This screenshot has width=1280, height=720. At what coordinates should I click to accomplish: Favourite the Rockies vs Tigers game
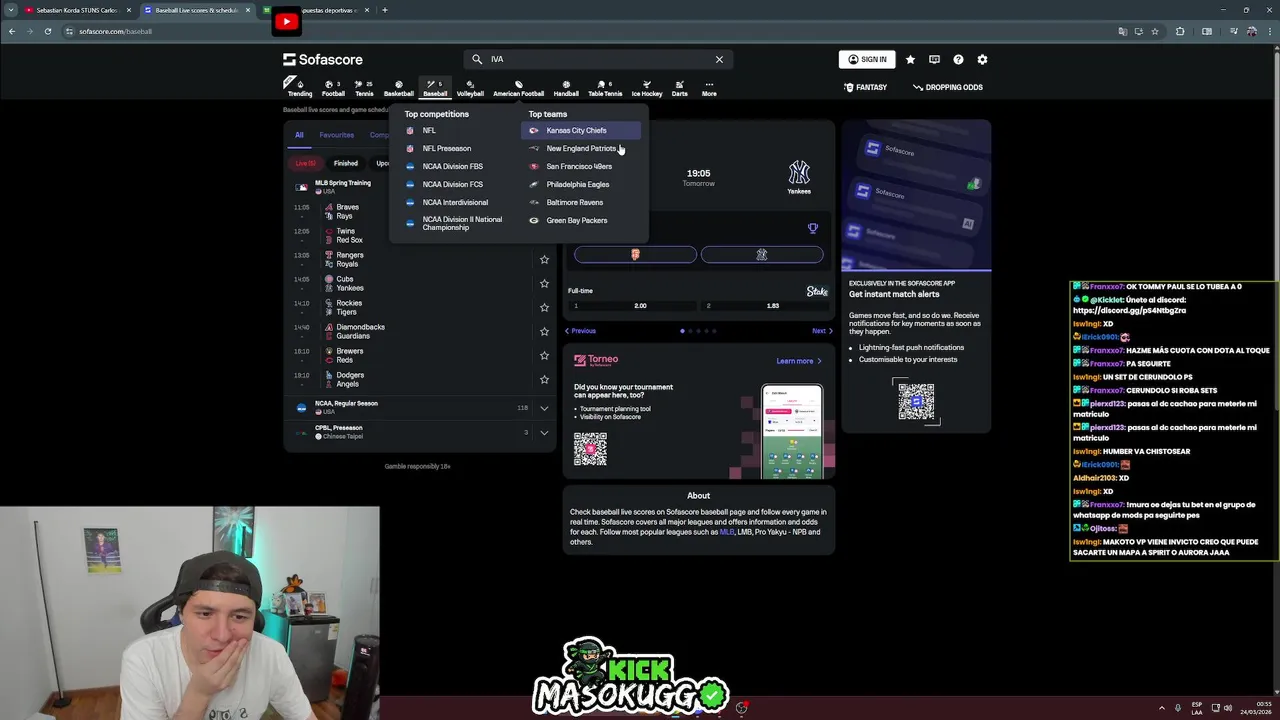(x=544, y=307)
